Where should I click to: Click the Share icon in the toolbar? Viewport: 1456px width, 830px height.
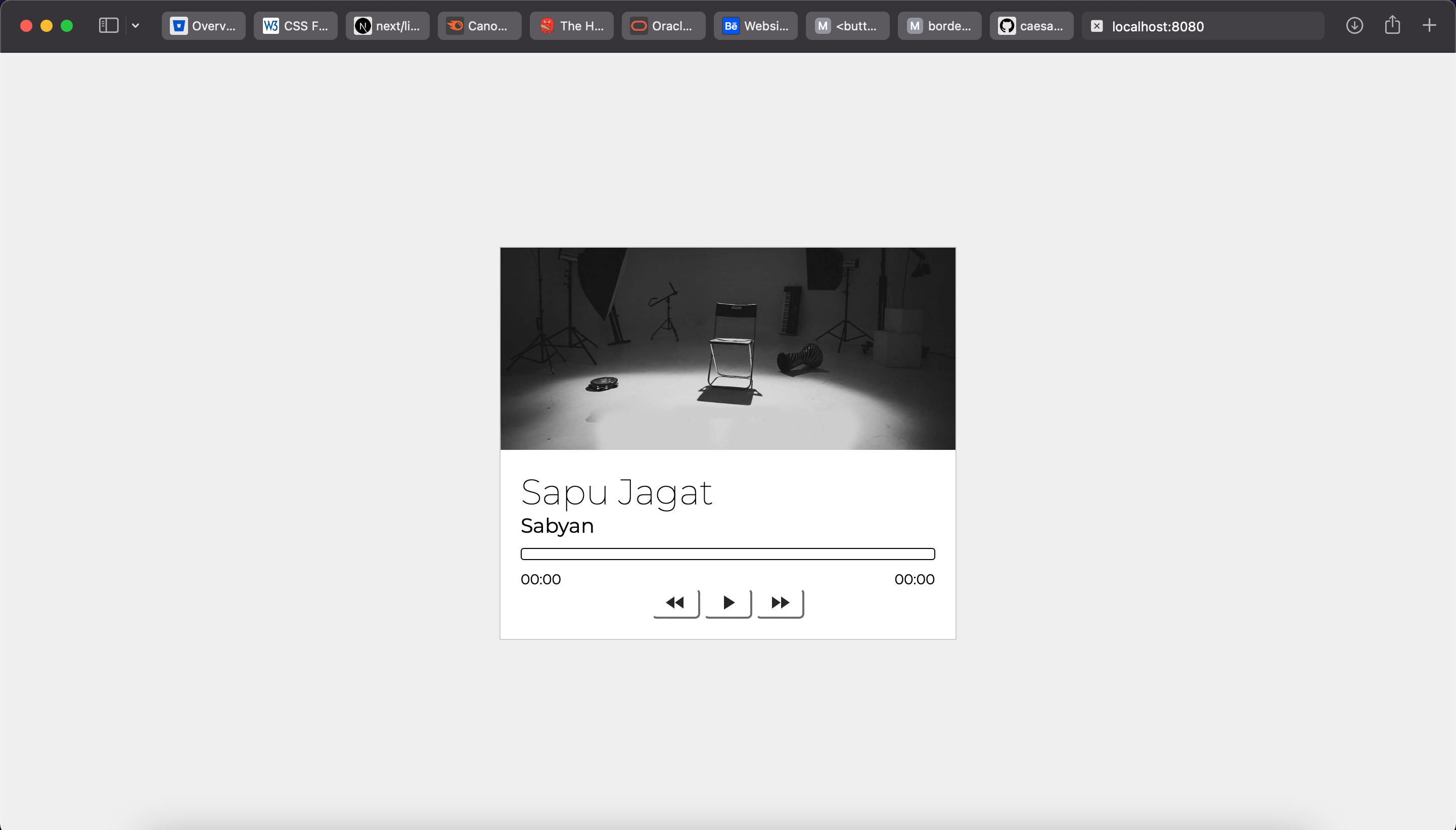[x=1392, y=26]
